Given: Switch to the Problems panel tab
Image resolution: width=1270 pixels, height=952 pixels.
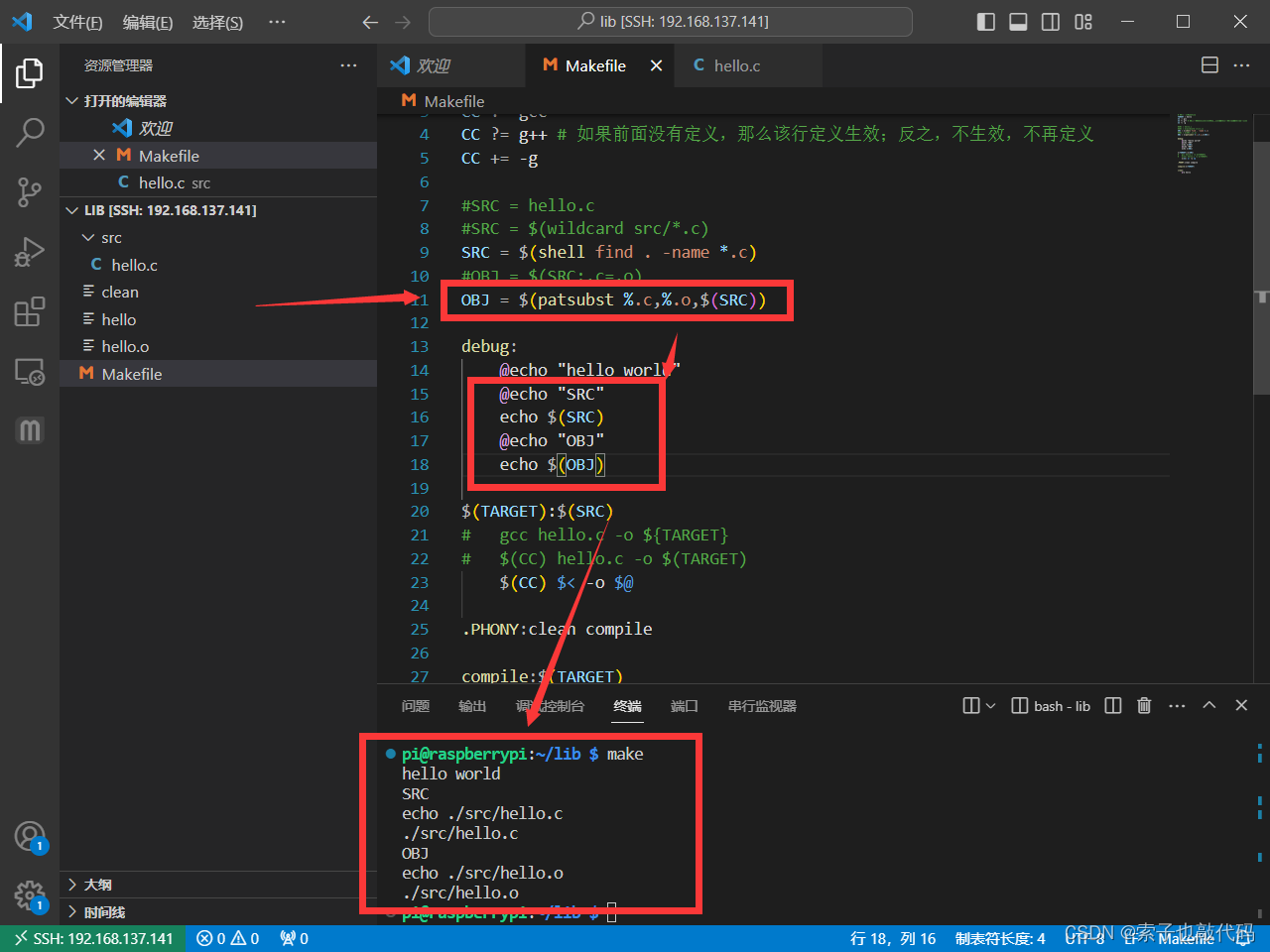Looking at the screenshot, I should [416, 706].
